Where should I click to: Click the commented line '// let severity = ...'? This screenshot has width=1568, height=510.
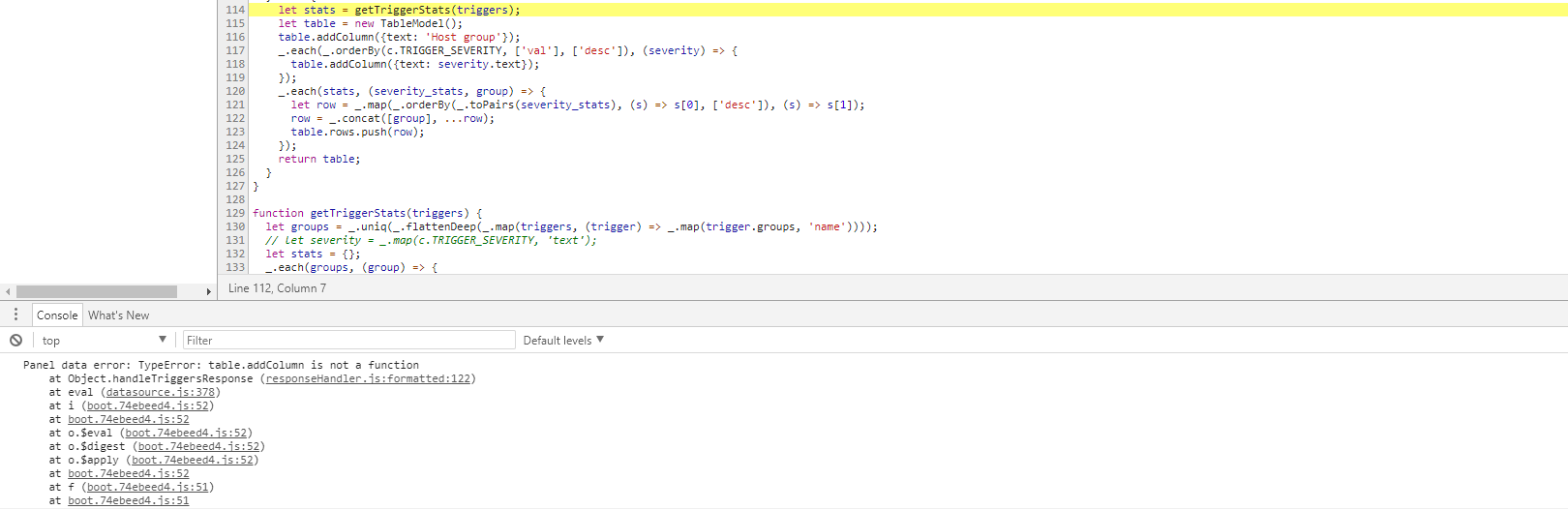point(432,240)
